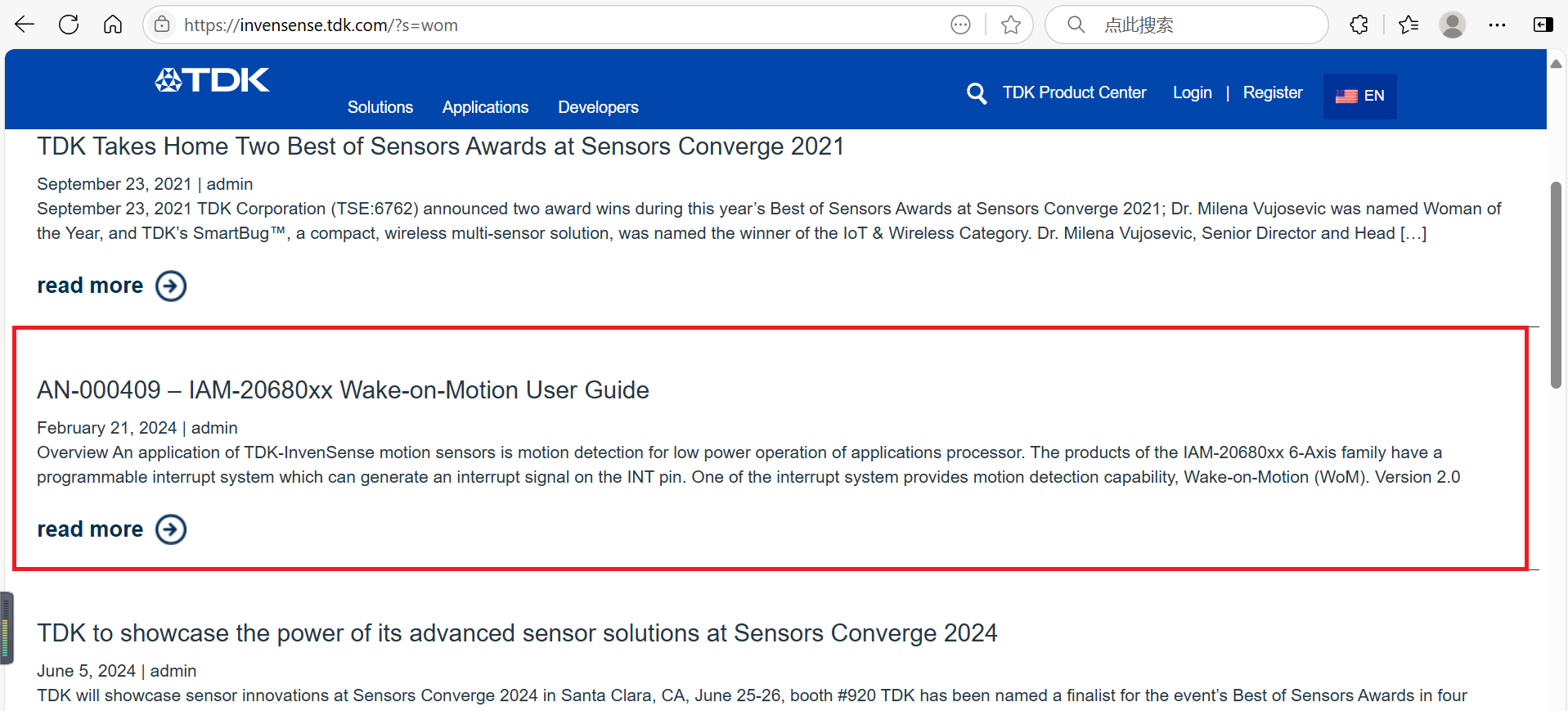
Task: Click the Login link
Action: pyautogui.click(x=1192, y=92)
